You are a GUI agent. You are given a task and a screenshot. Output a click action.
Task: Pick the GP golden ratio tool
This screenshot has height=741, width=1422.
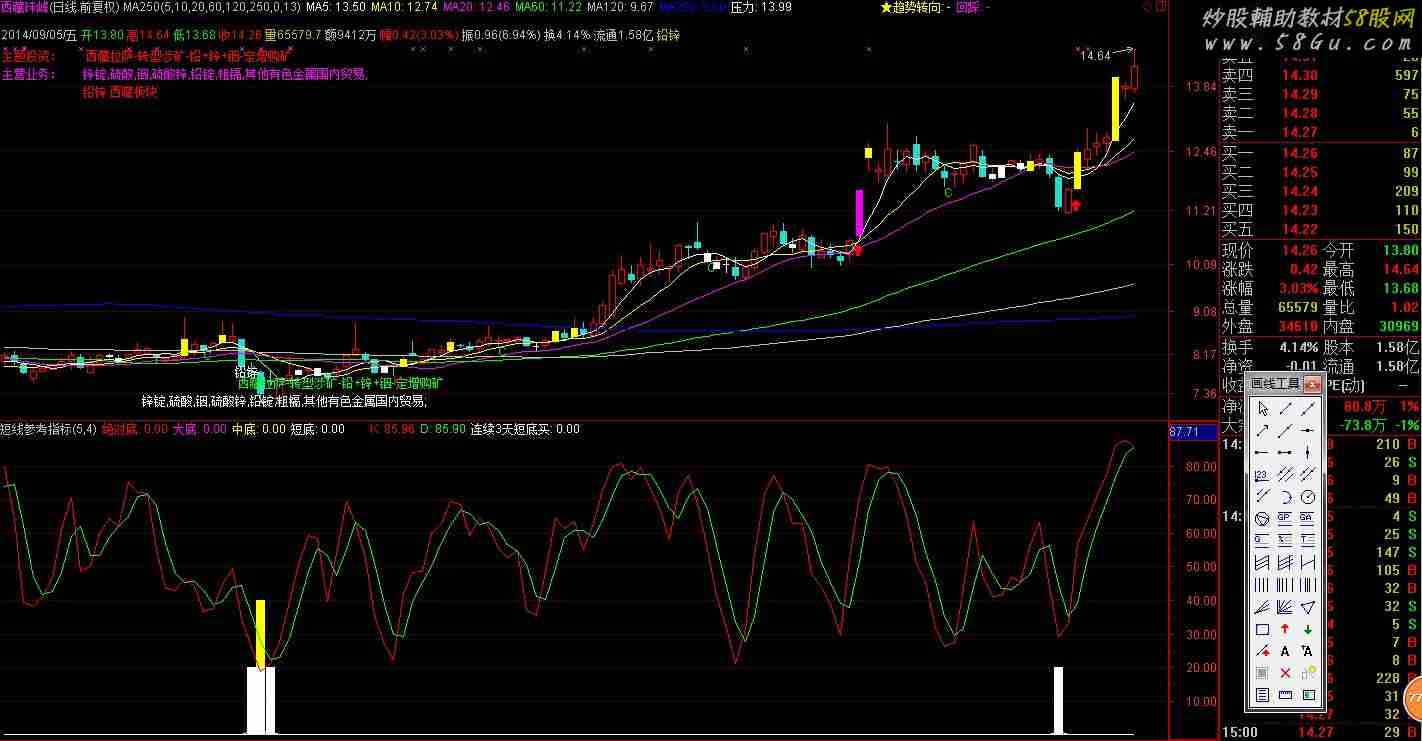pyautogui.click(x=1285, y=519)
